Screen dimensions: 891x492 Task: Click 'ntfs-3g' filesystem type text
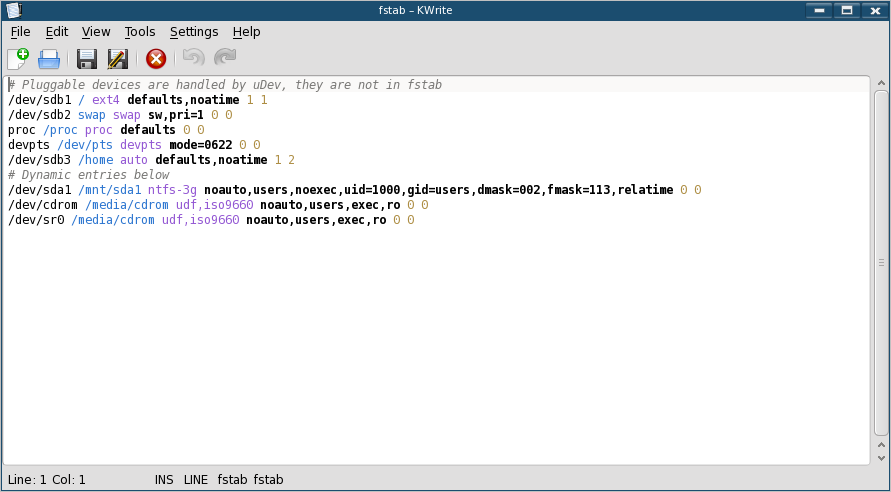(x=172, y=190)
